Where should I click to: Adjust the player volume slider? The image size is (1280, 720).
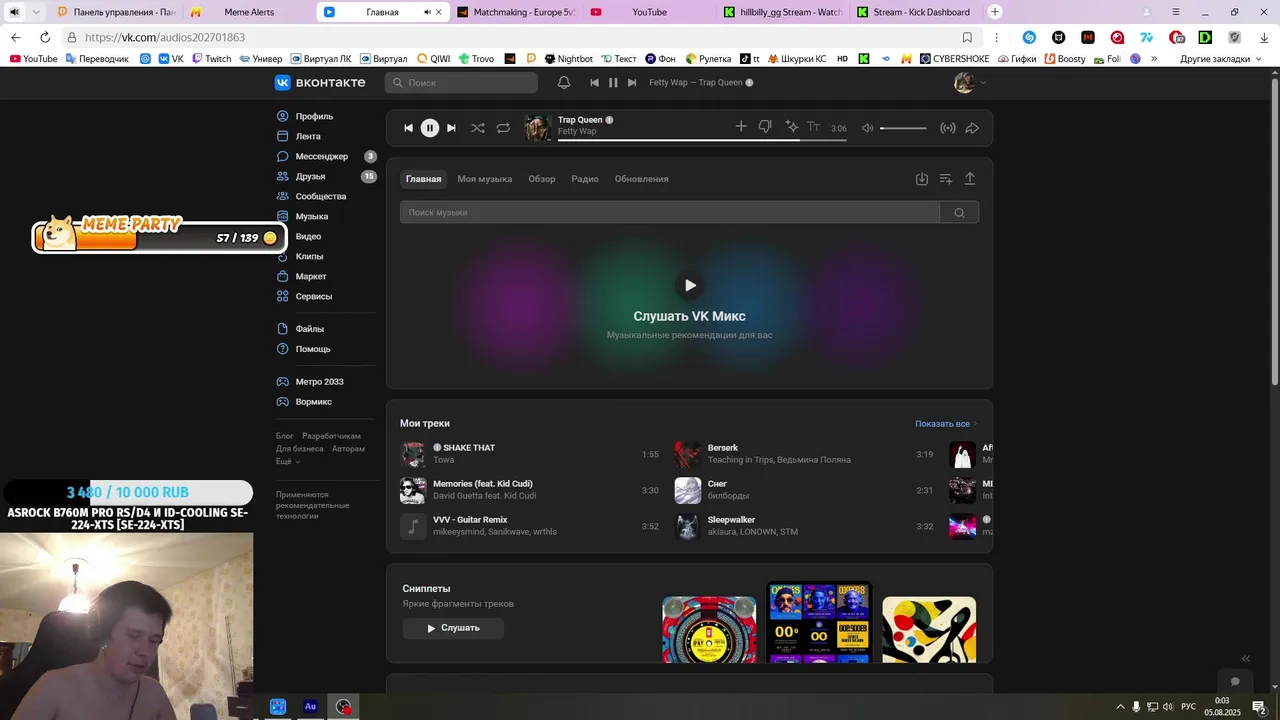pyautogui.click(x=903, y=128)
